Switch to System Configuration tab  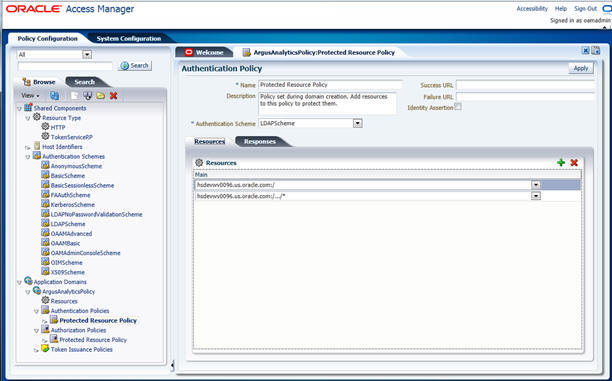[x=129, y=38]
